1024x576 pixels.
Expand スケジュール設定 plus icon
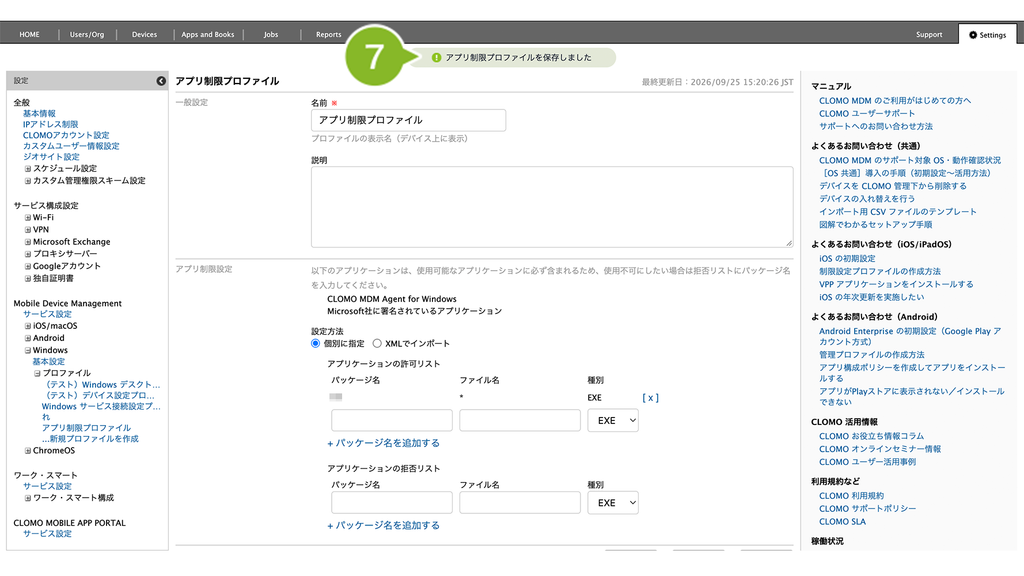coord(28,168)
